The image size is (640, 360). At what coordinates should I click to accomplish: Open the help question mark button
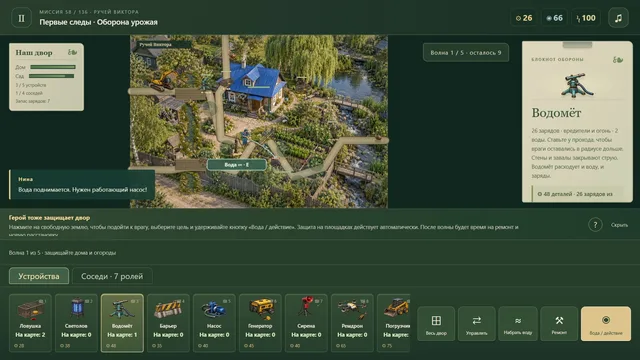pos(595,224)
